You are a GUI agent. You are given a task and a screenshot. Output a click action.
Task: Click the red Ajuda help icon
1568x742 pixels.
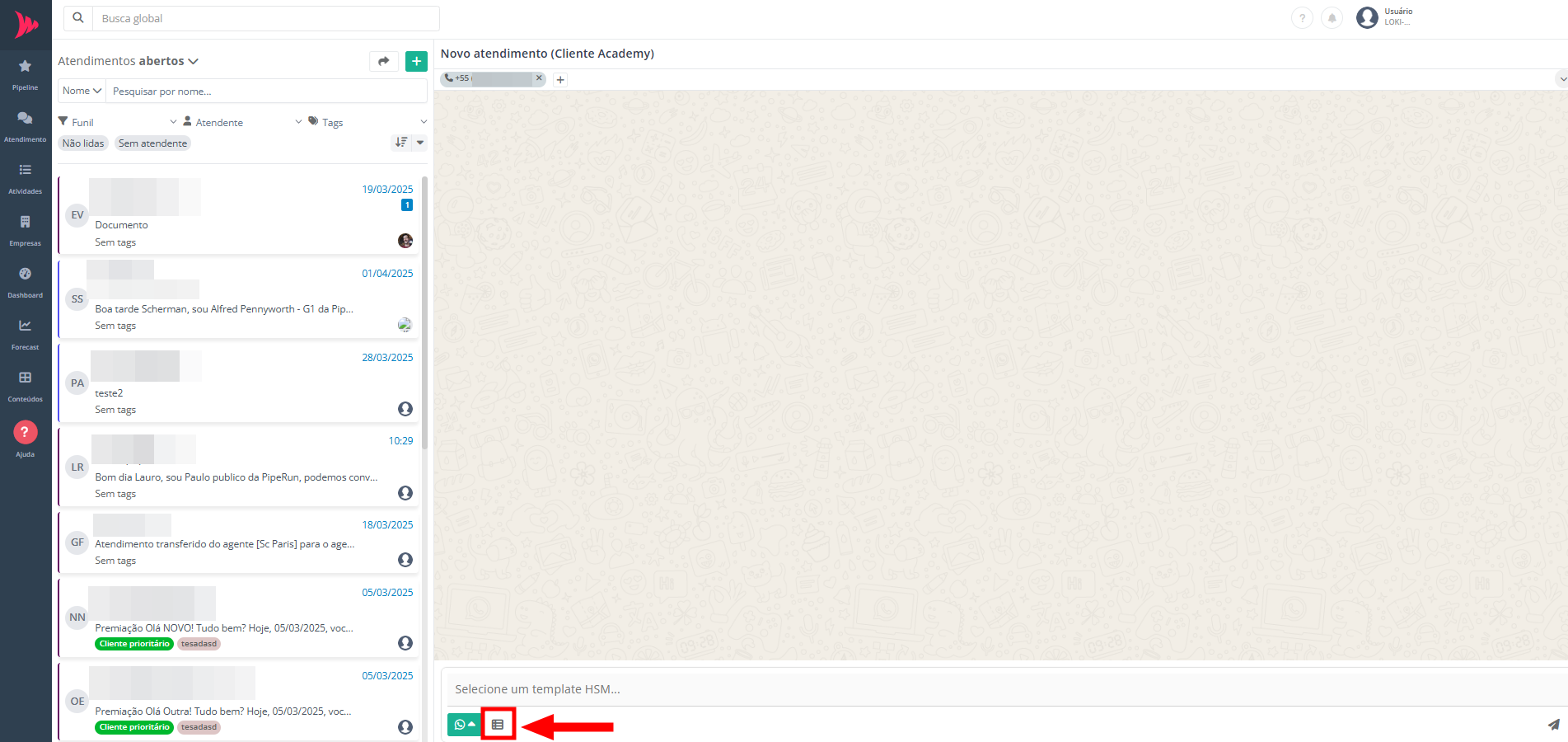[25, 432]
